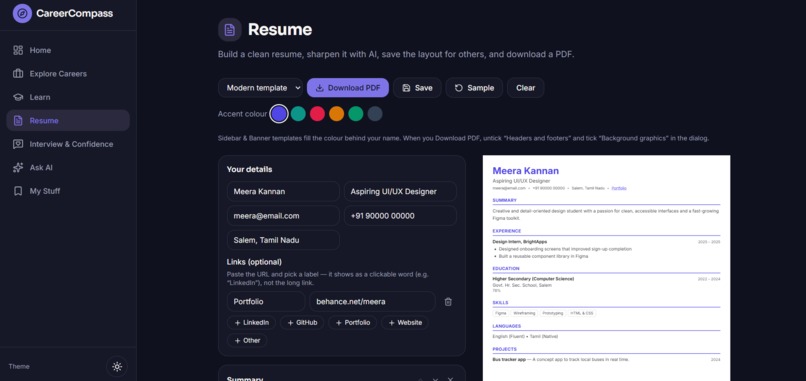
Task: Add a GitHub link
Action: click(x=302, y=323)
